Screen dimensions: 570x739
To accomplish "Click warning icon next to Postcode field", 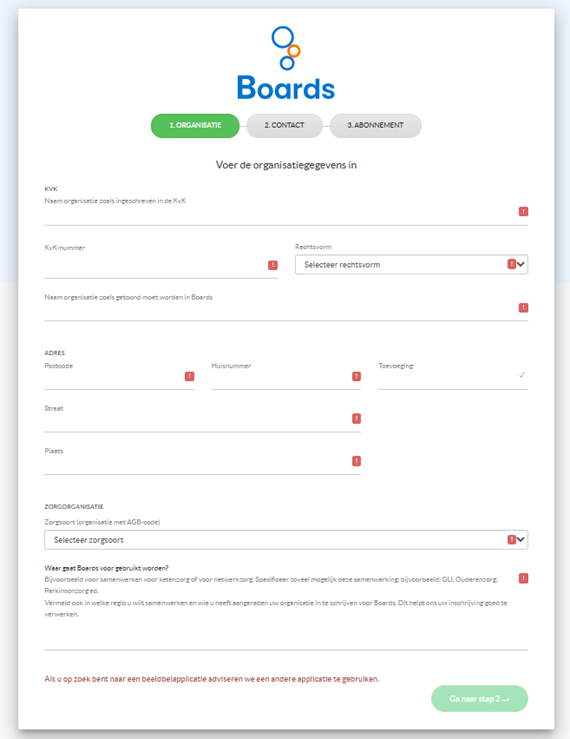I will point(190,376).
